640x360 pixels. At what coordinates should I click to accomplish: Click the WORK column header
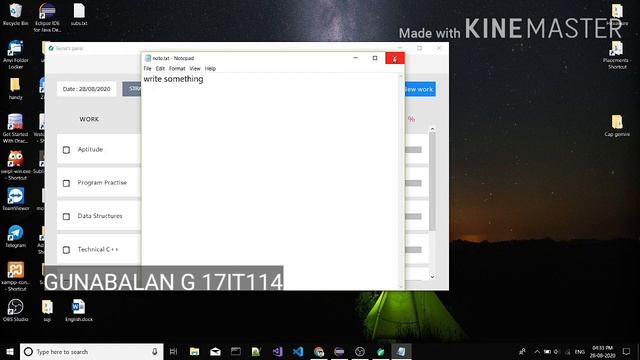89,119
